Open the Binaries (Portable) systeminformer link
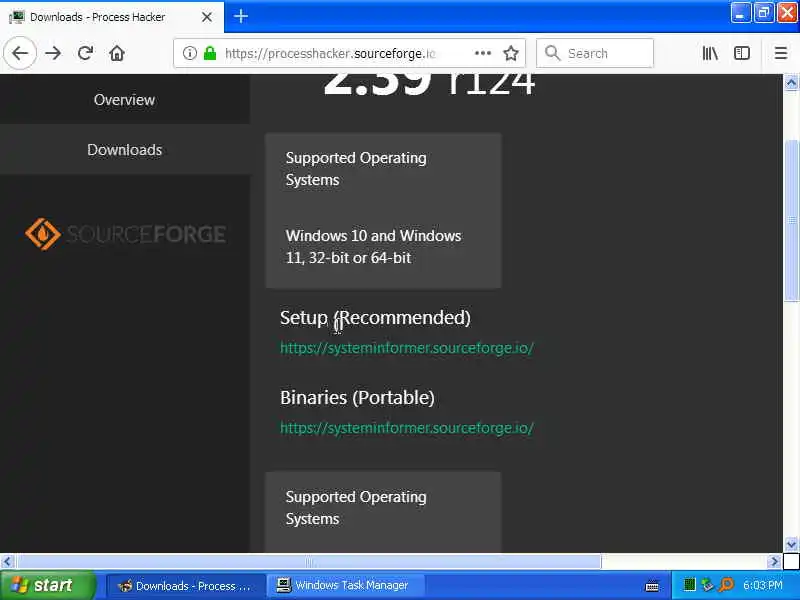The image size is (800, 600). [x=407, y=428]
